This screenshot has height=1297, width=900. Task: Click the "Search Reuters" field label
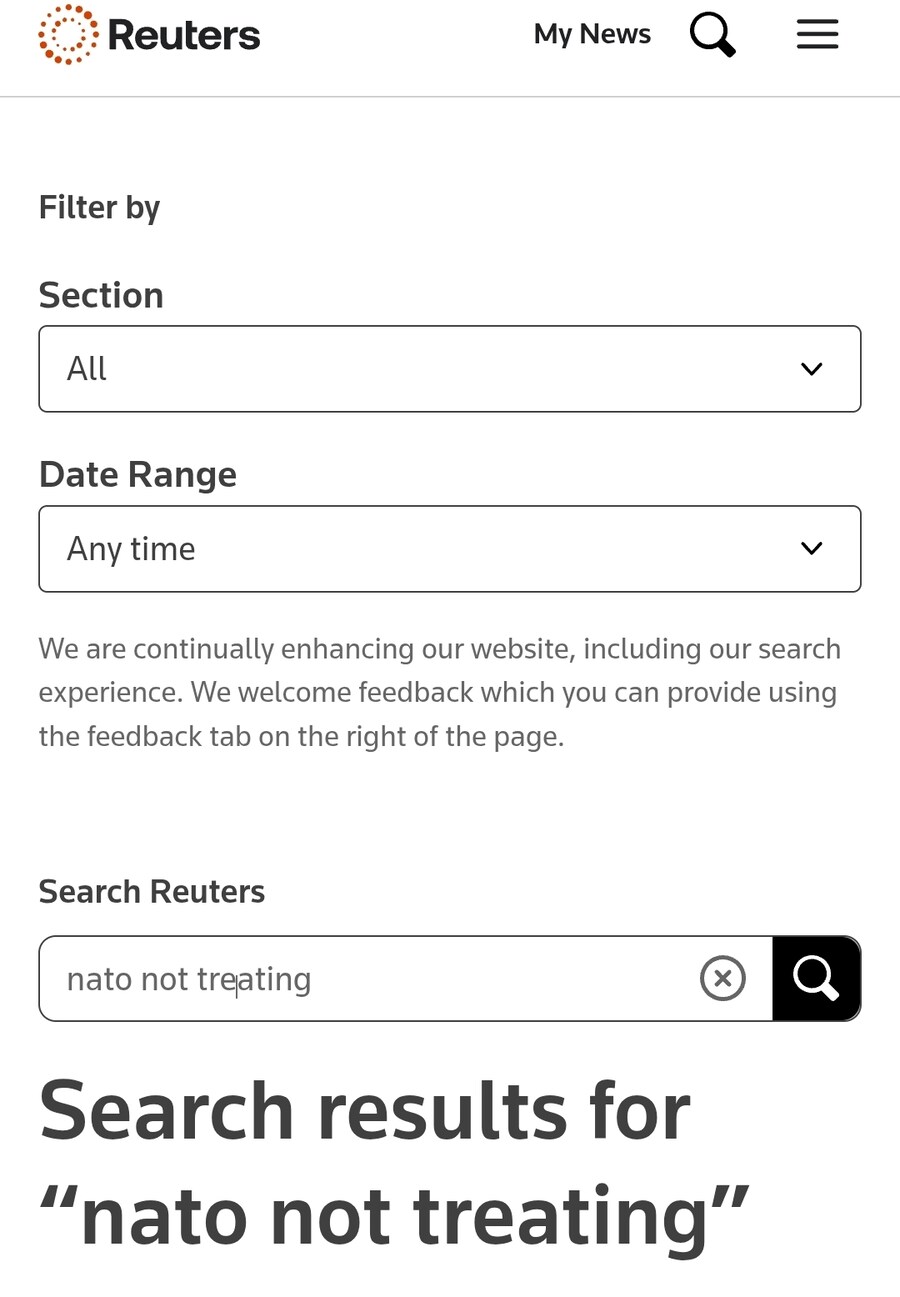coord(152,891)
